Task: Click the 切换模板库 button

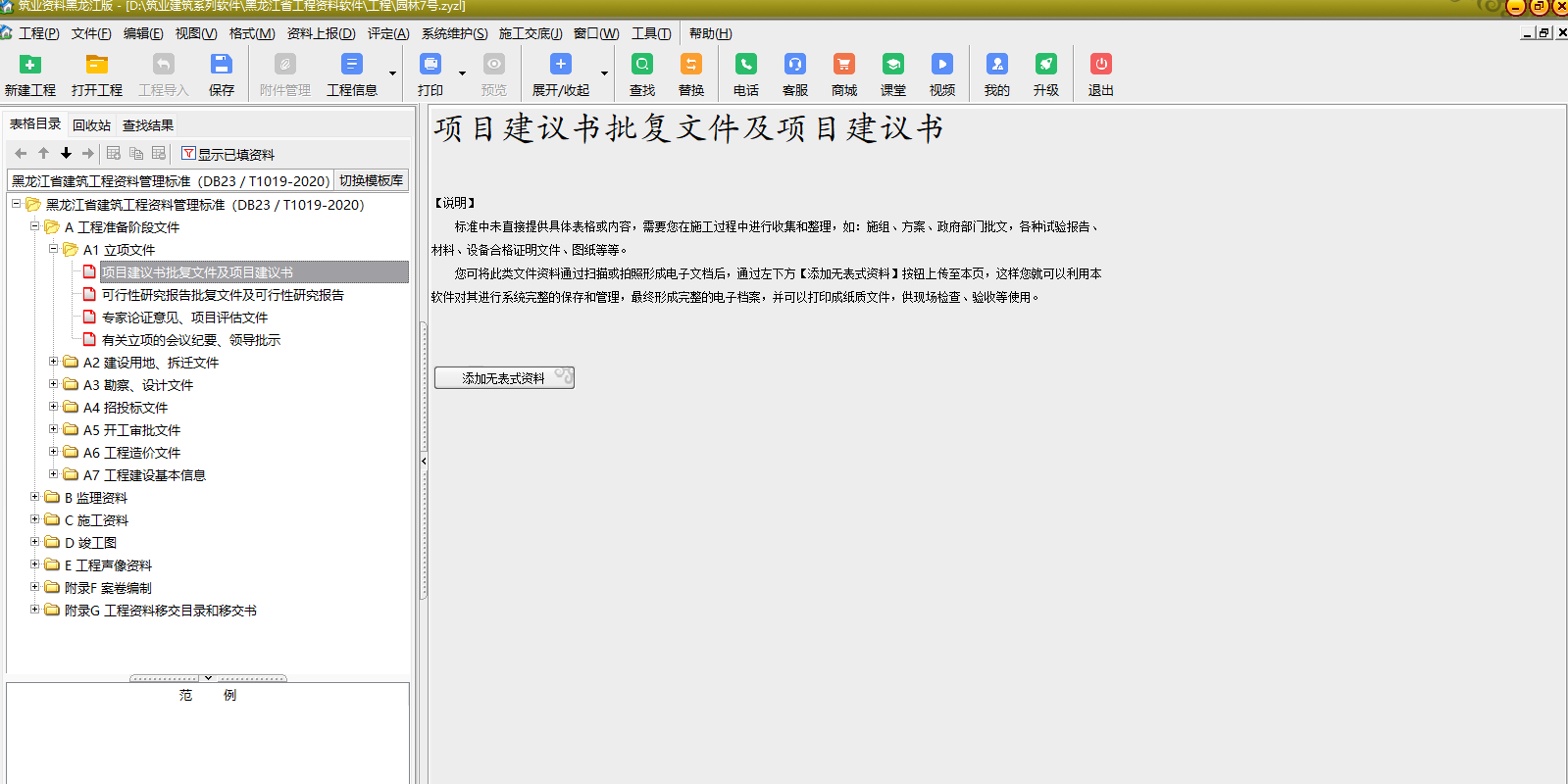Action: (x=371, y=180)
